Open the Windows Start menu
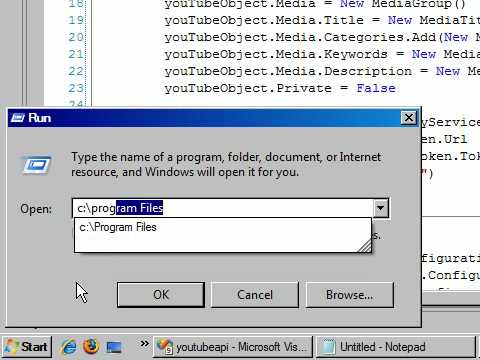Image resolution: width=480 pixels, height=360 pixels. point(27,347)
